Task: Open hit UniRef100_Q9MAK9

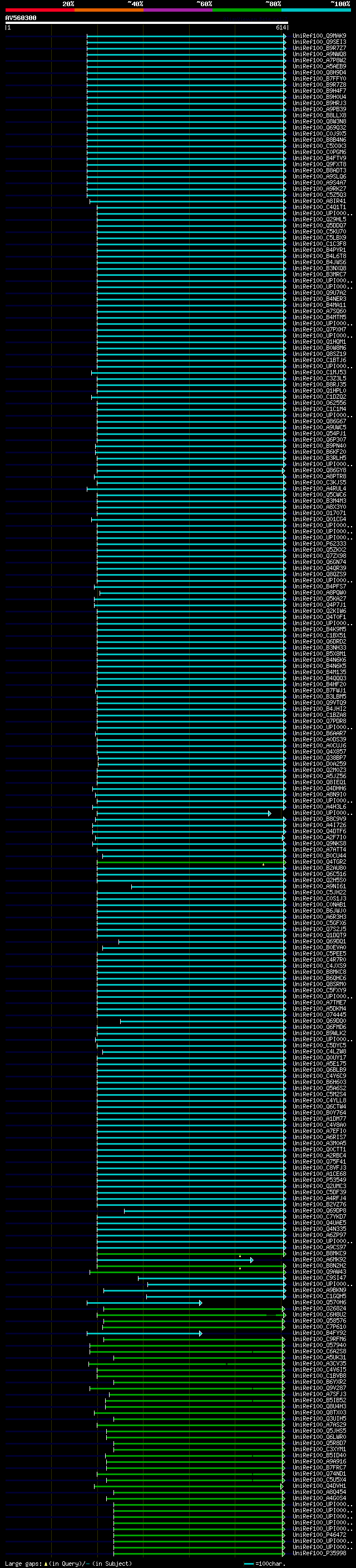Action: [x=319, y=36]
